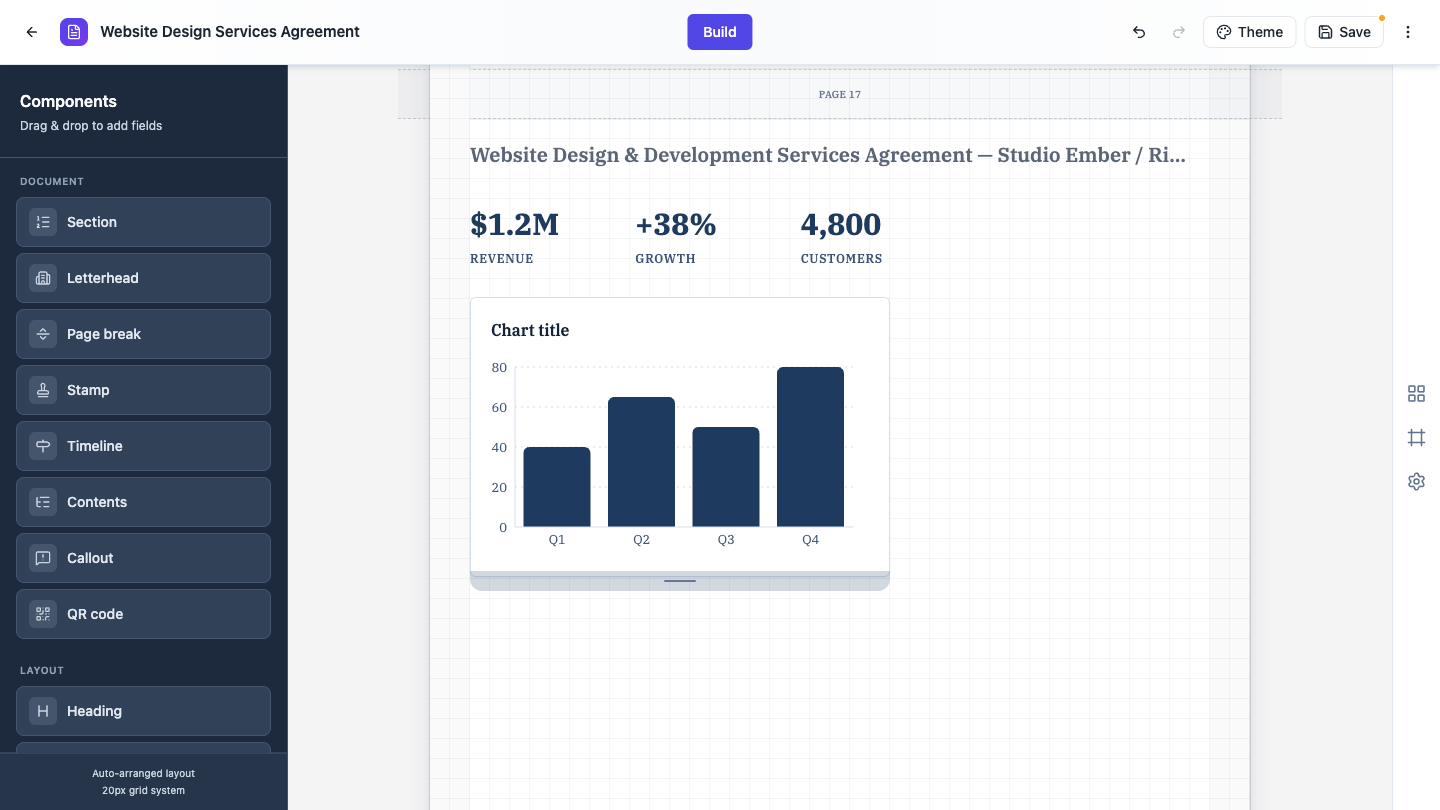Add a Timeline component
Screen dimensions: 1440x810
(x=143, y=446)
